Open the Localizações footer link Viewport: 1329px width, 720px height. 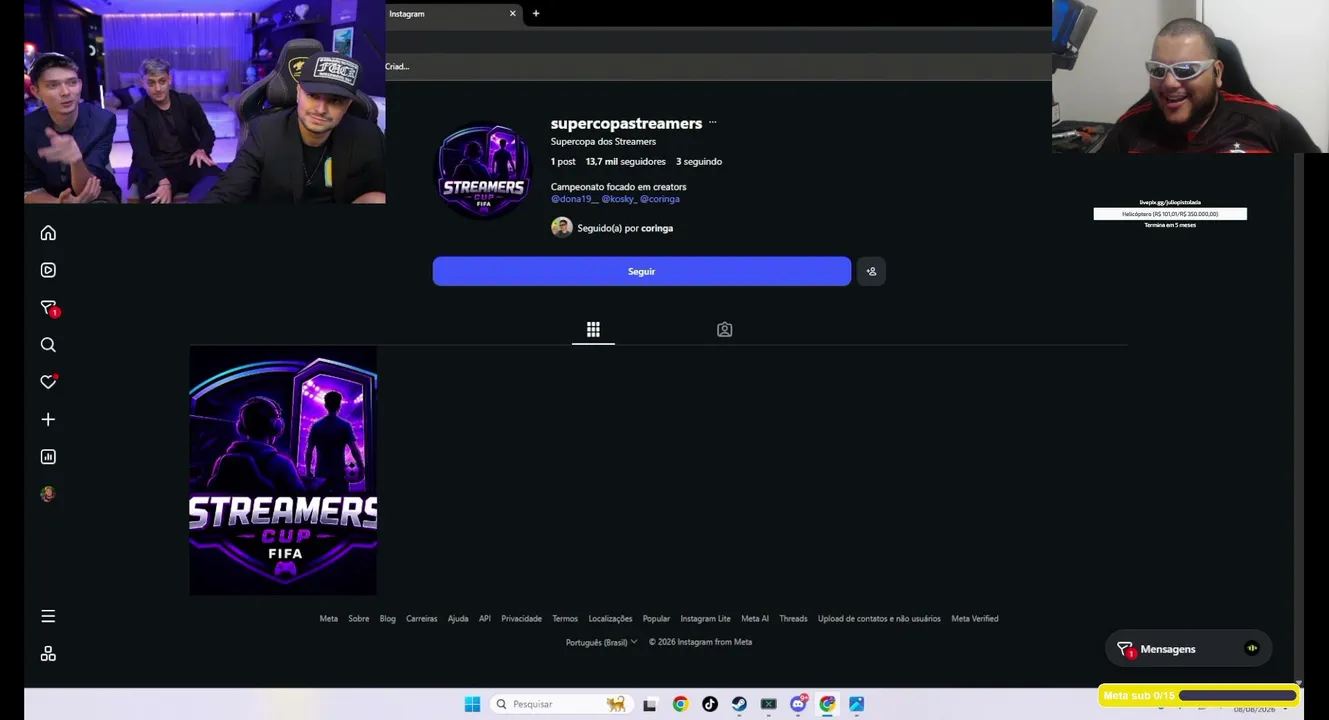point(610,619)
